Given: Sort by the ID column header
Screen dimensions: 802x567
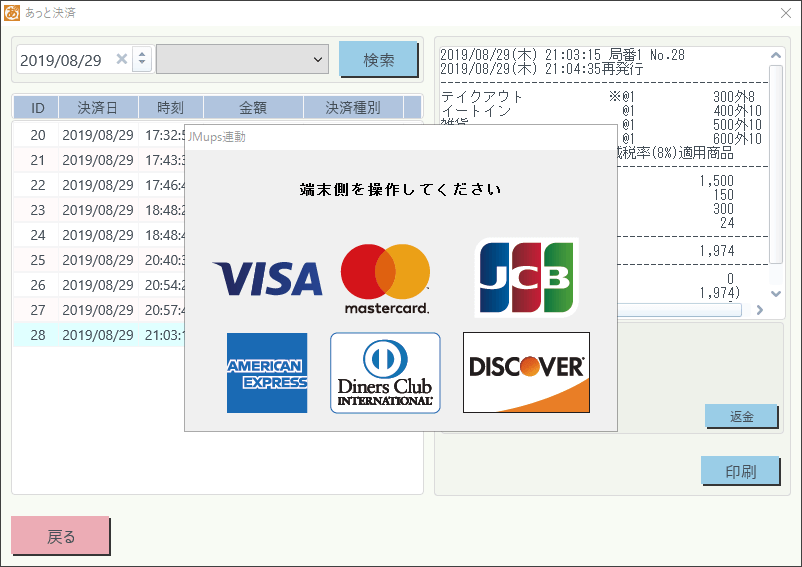Looking at the screenshot, I should pos(37,108).
